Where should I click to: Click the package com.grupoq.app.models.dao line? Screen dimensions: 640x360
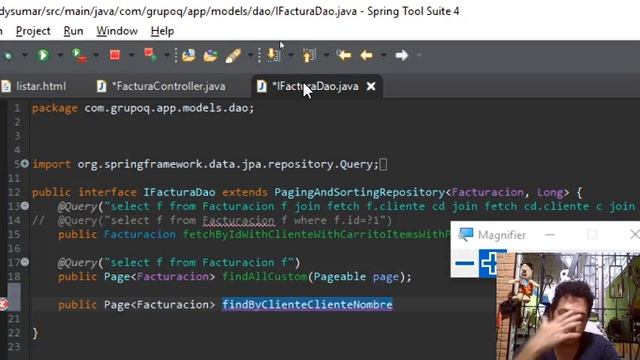143,108
